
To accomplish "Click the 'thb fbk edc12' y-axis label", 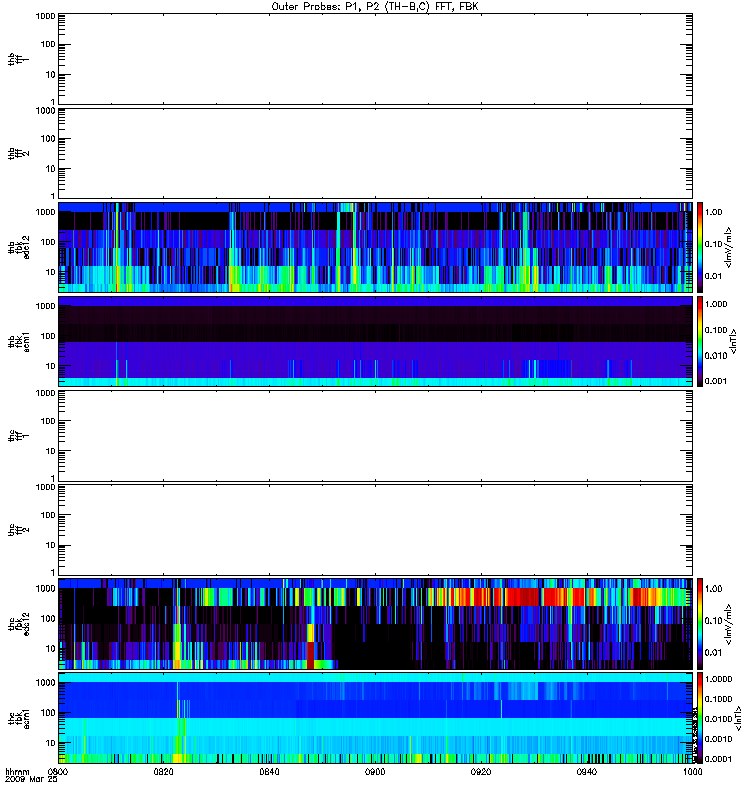I will point(19,247).
